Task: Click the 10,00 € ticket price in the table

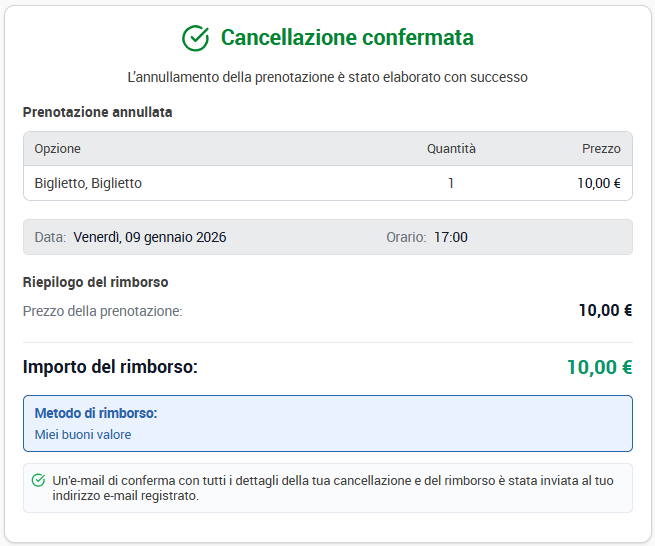Action: point(599,183)
